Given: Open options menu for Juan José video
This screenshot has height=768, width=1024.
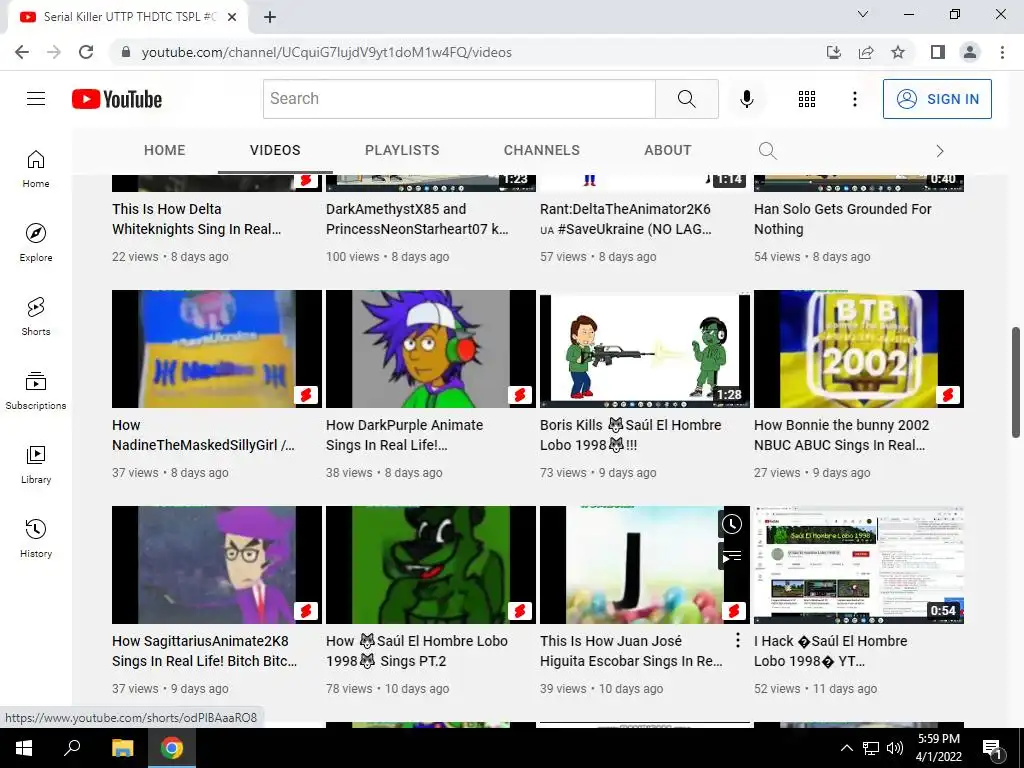Looking at the screenshot, I should [x=737, y=640].
